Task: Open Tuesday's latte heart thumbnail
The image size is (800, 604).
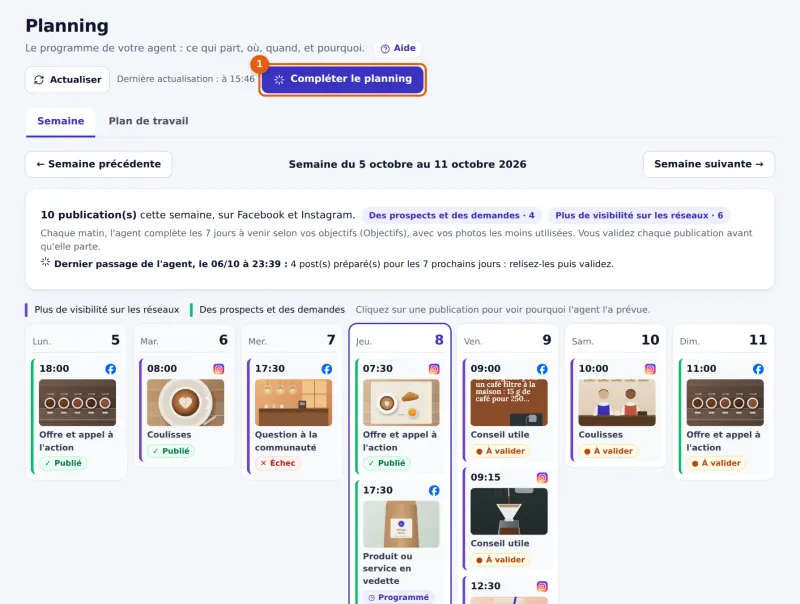Action: [x=185, y=402]
